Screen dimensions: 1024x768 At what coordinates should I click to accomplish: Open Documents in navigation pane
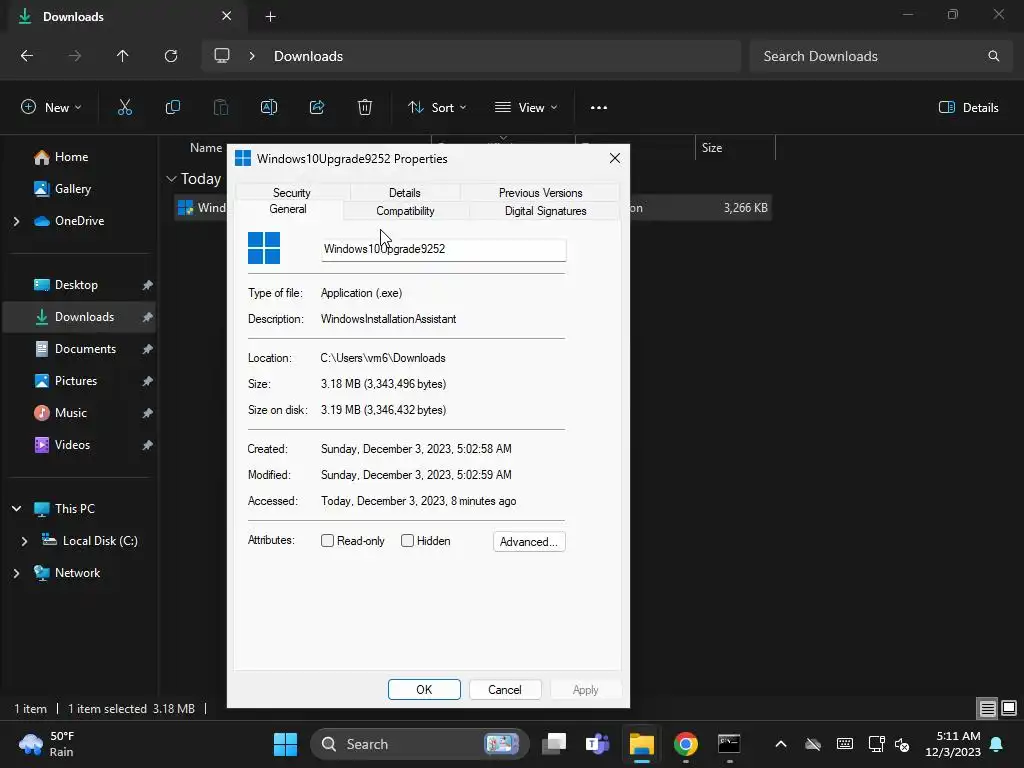(85, 349)
